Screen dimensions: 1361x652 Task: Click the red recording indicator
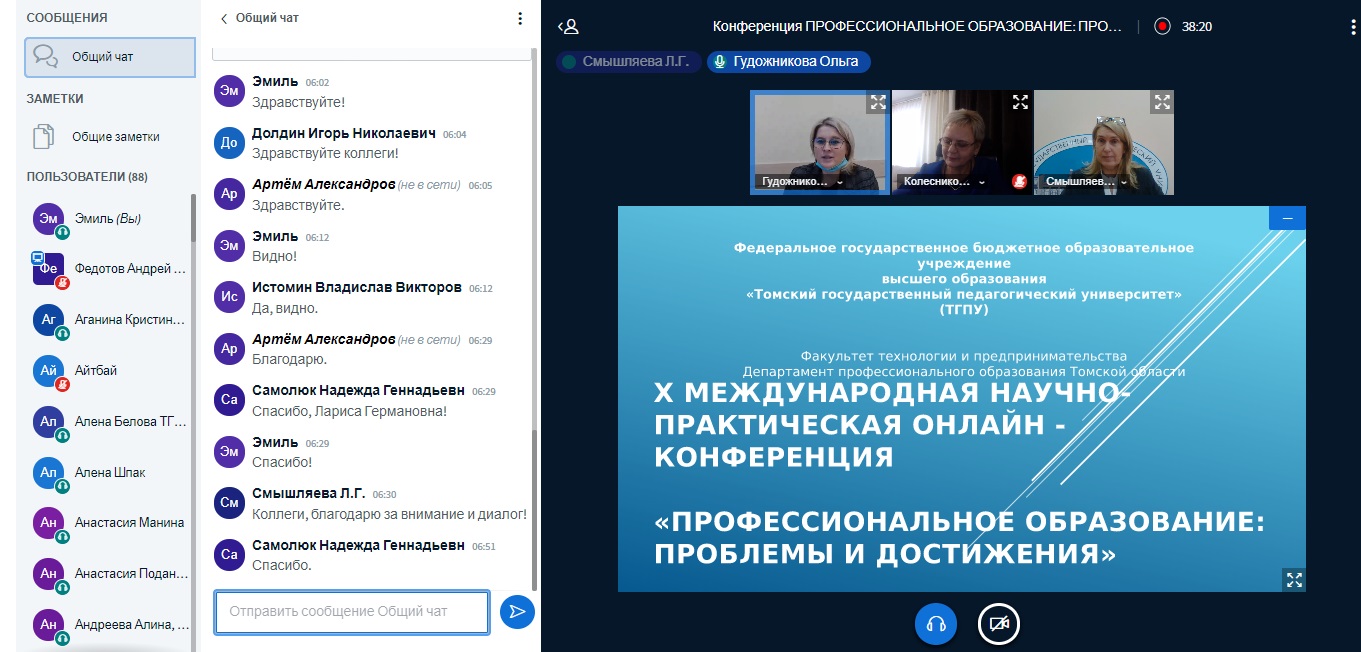point(1162,27)
